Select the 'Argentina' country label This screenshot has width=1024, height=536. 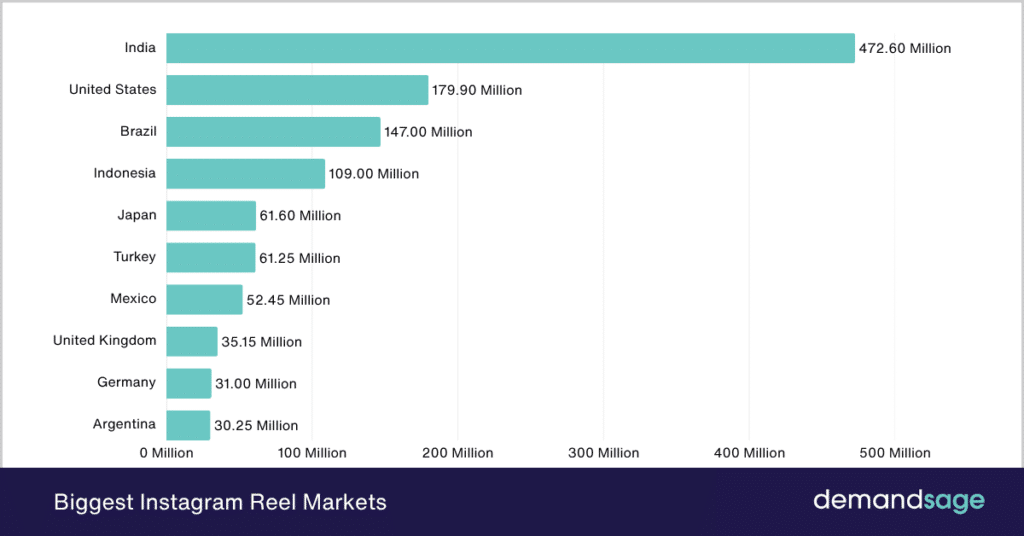124,424
